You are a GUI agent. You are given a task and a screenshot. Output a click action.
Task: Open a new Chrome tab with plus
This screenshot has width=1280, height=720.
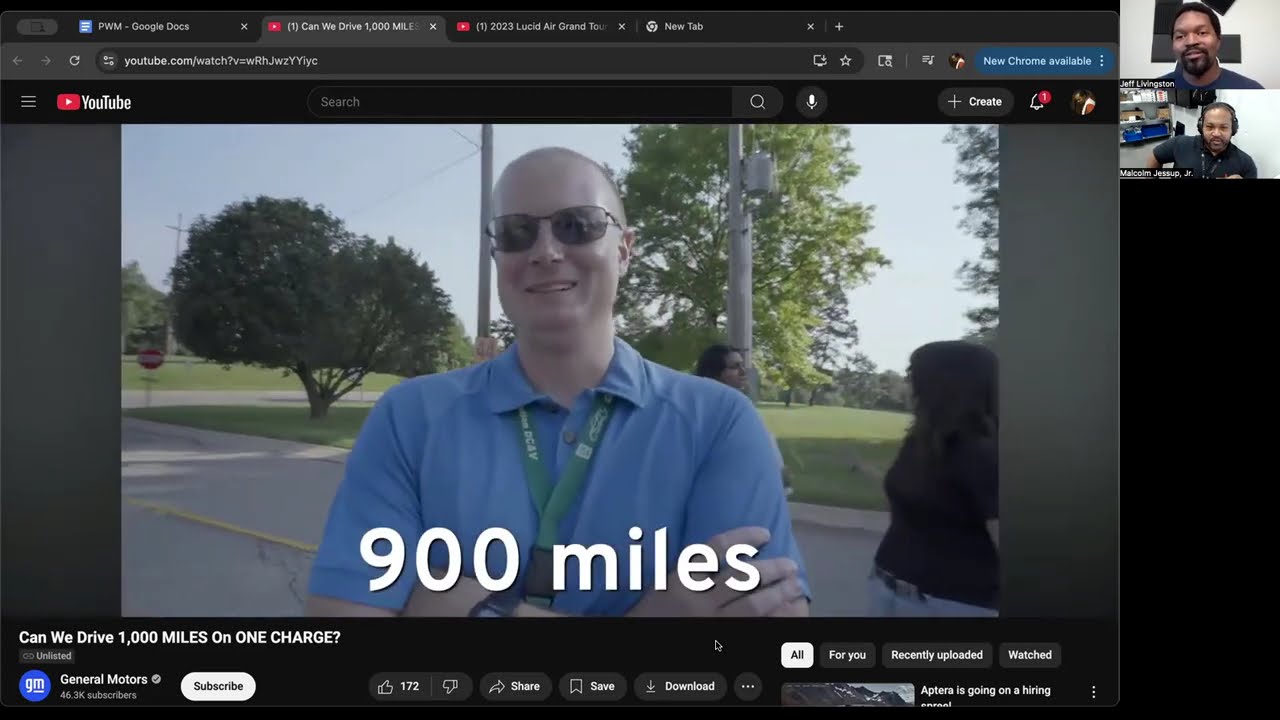click(x=839, y=27)
